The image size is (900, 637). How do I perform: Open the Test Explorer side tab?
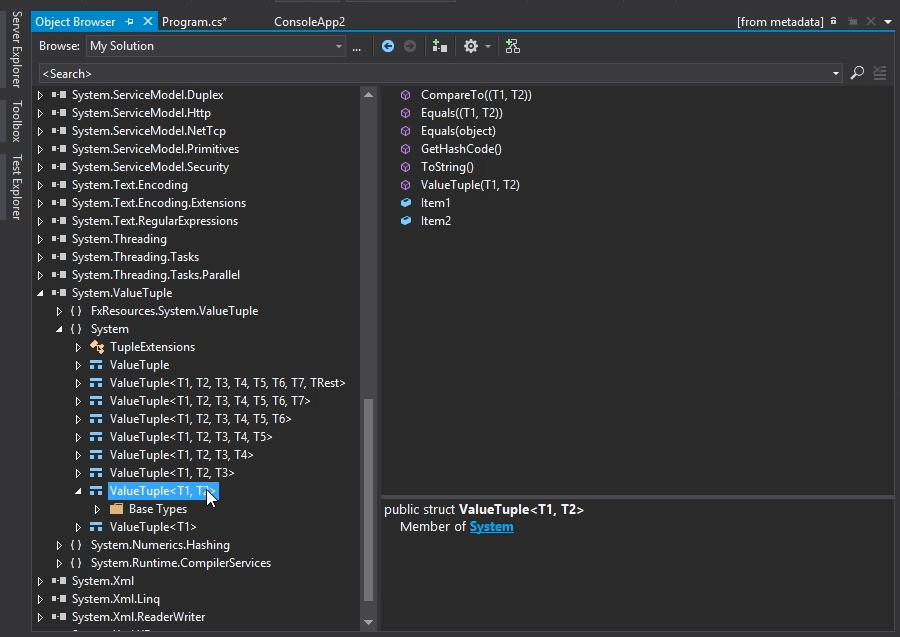point(17,187)
